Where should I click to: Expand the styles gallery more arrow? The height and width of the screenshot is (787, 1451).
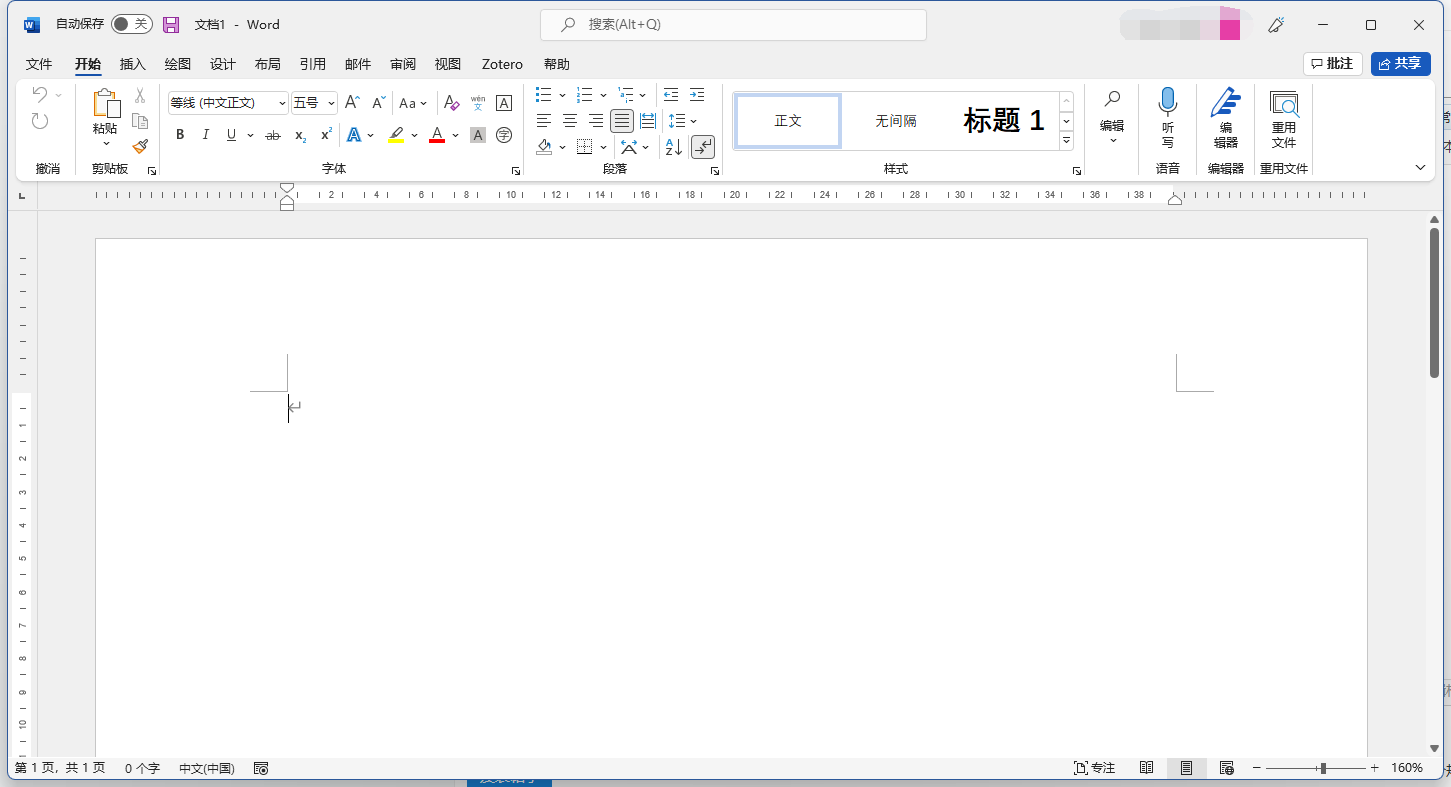pyautogui.click(x=1066, y=142)
